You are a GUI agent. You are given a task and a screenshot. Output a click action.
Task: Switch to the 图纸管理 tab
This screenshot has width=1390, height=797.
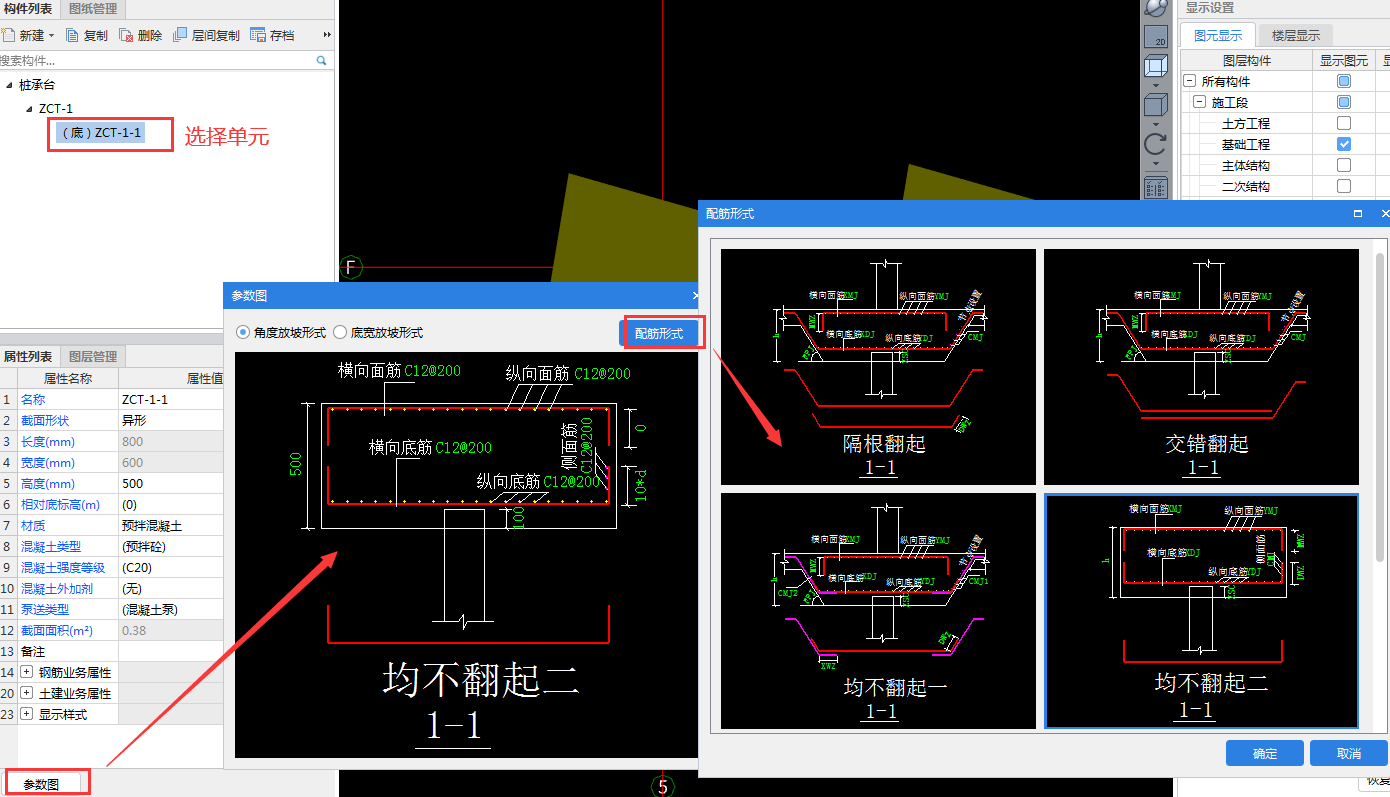(92, 9)
